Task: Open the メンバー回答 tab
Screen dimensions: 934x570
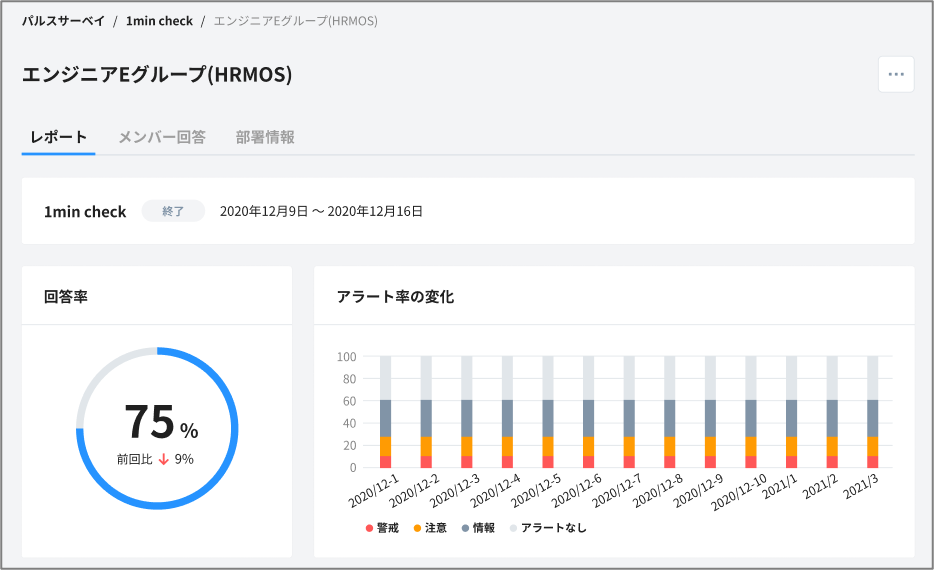Action: point(161,137)
